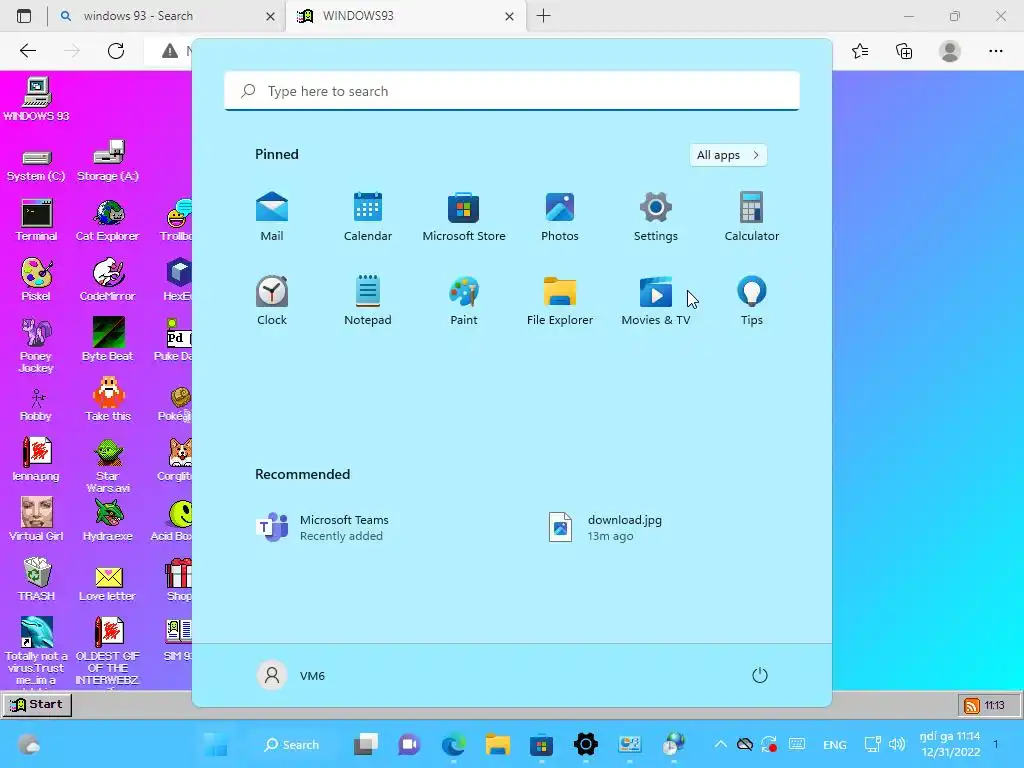Open the Virtual Girl icon
The height and width of the screenshot is (768, 1024).
(36, 520)
